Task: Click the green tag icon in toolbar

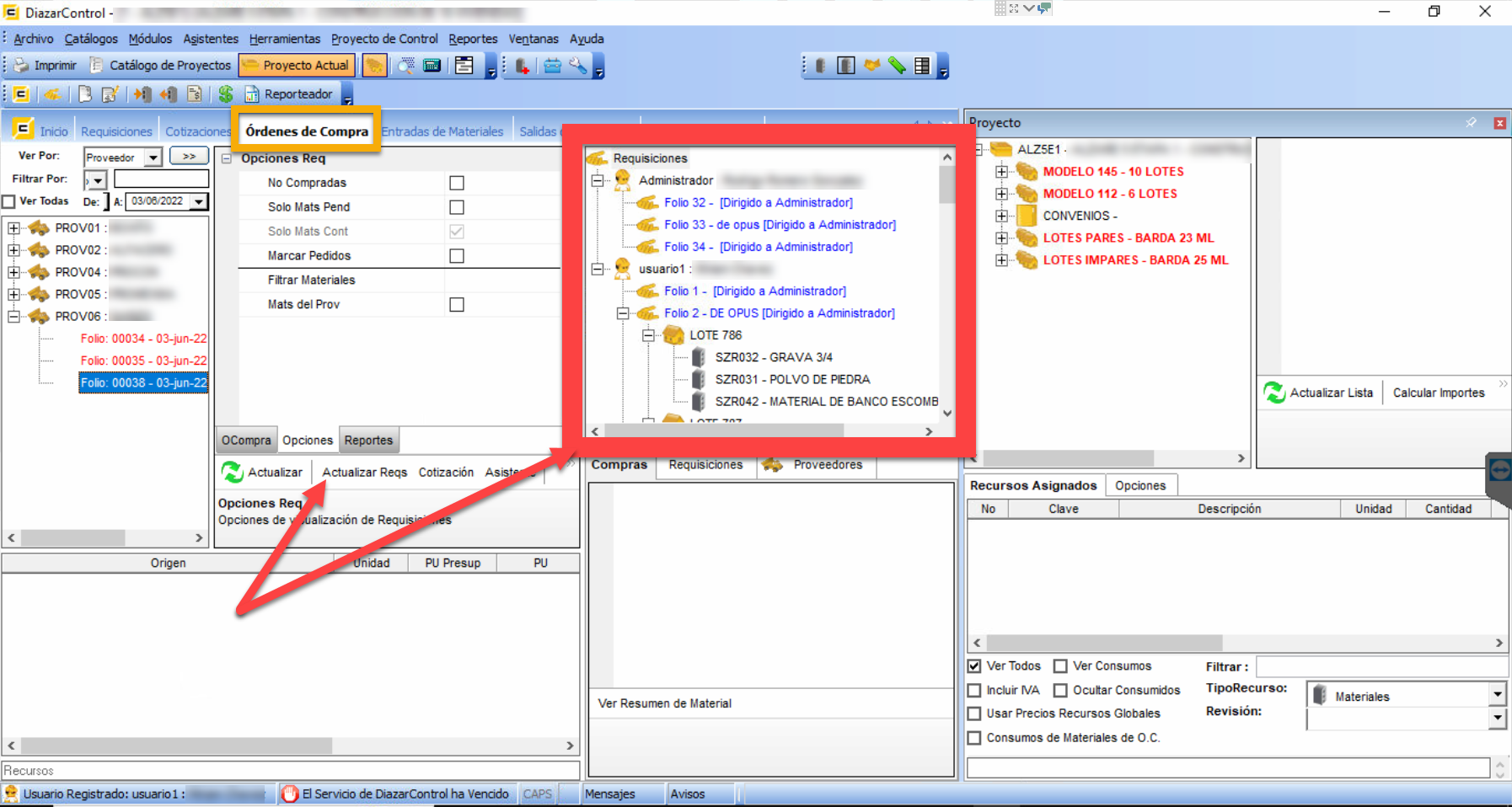Action: coord(897,66)
